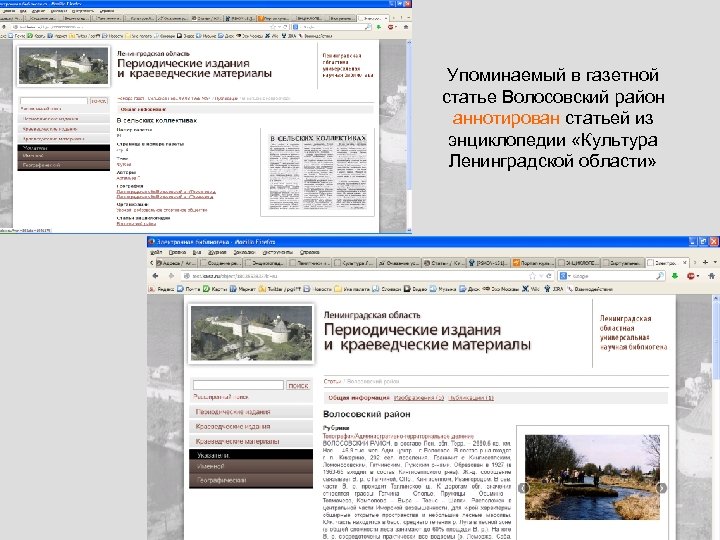Open the Wiki bookmark
Screen dimensions: 720x540
531,289
